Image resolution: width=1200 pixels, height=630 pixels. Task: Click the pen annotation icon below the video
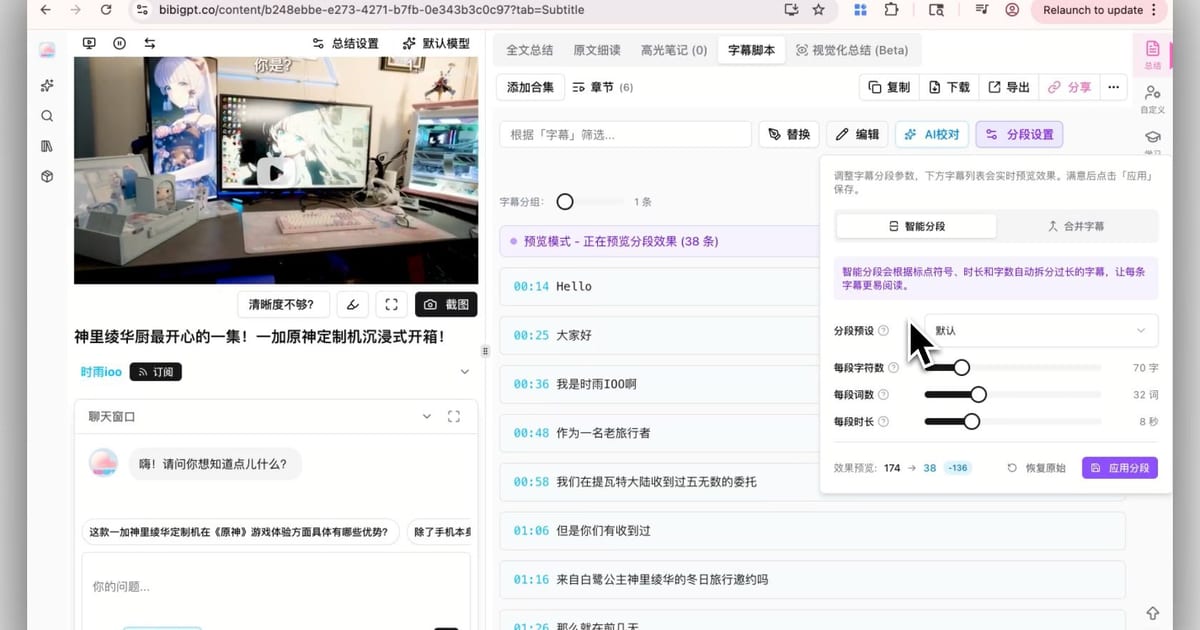tap(352, 304)
